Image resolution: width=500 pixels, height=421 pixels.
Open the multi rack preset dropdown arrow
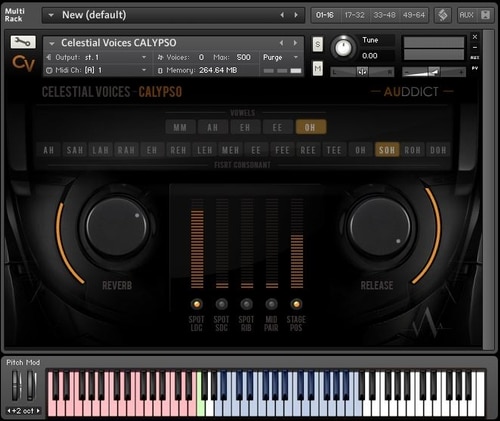pyautogui.click(x=51, y=15)
